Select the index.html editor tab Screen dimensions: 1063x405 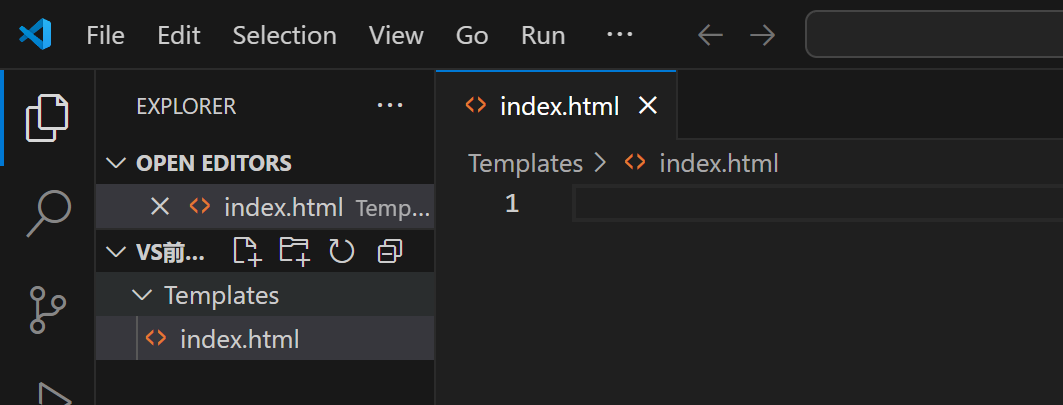click(556, 105)
